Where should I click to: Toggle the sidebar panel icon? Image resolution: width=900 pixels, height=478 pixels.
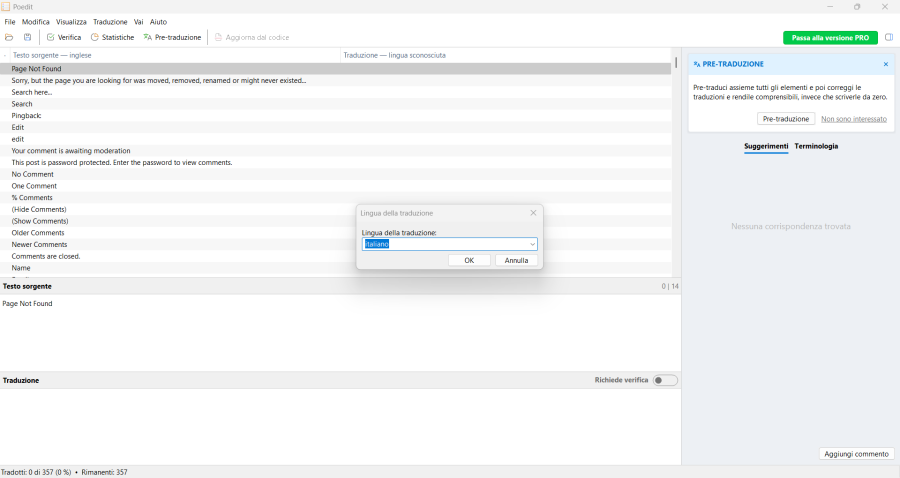pyautogui.click(x=888, y=37)
